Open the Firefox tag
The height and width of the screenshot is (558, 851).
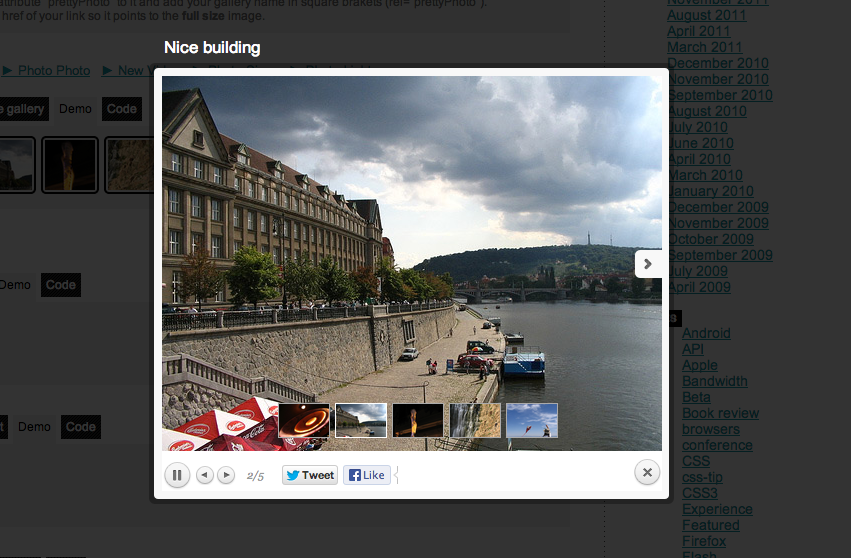(704, 541)
